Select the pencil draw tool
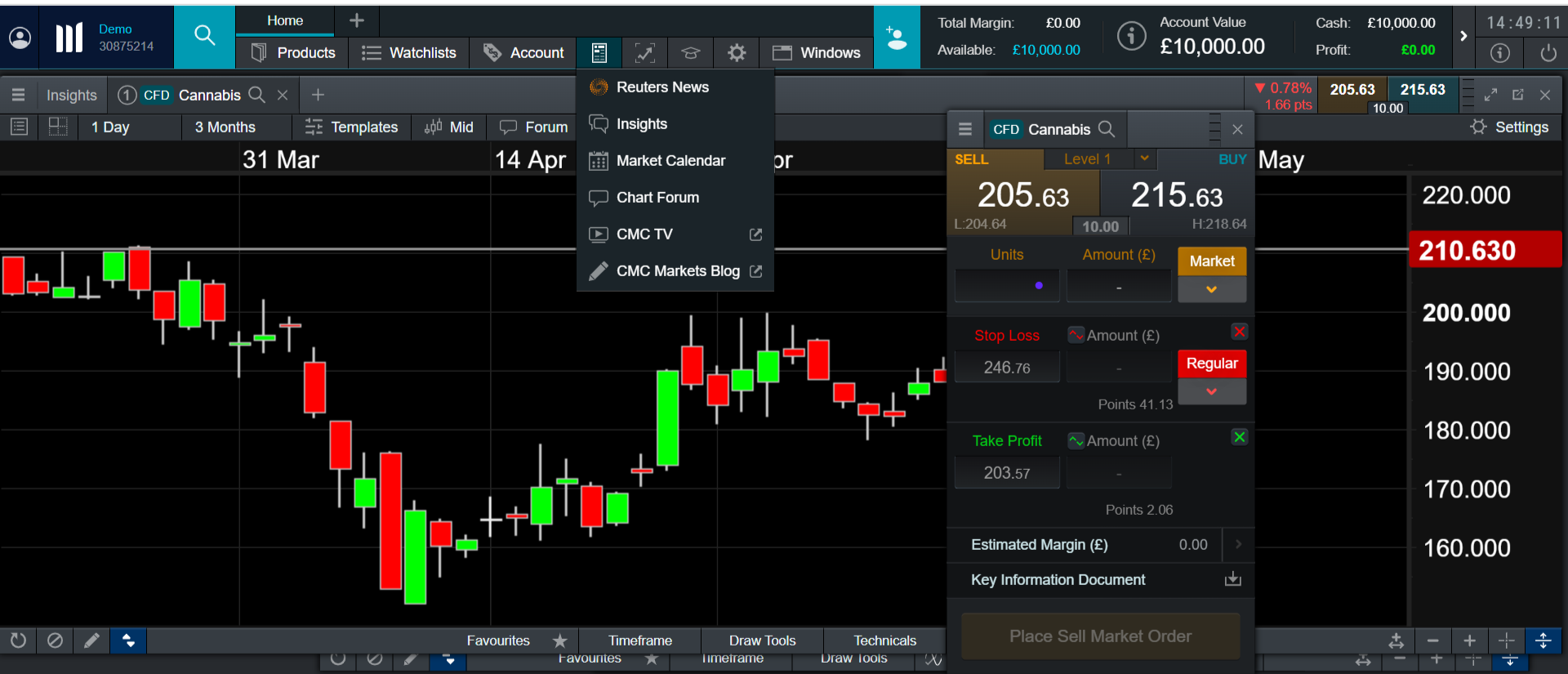 coord(91,641)
